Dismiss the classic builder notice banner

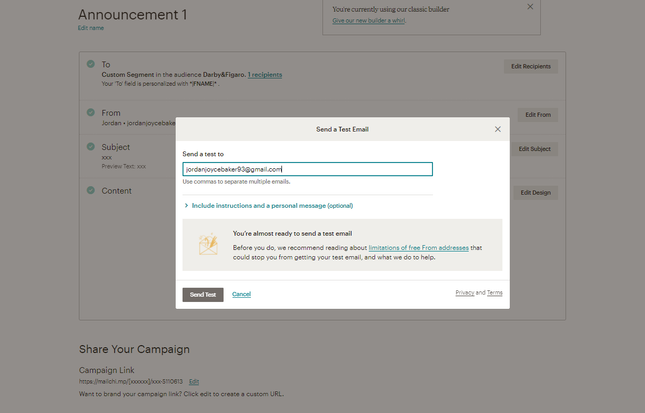coord(530,7)
